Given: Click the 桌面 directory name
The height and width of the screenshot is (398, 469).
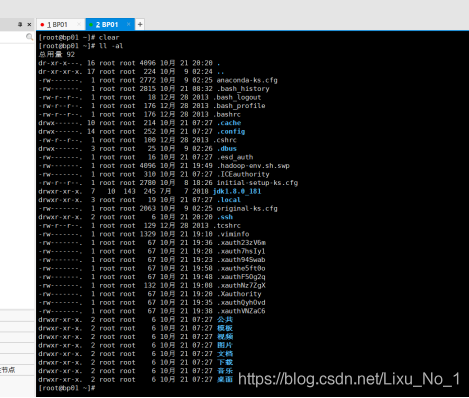Looking at the screenshot, I should pyautogui.click(x=225, y=379).
